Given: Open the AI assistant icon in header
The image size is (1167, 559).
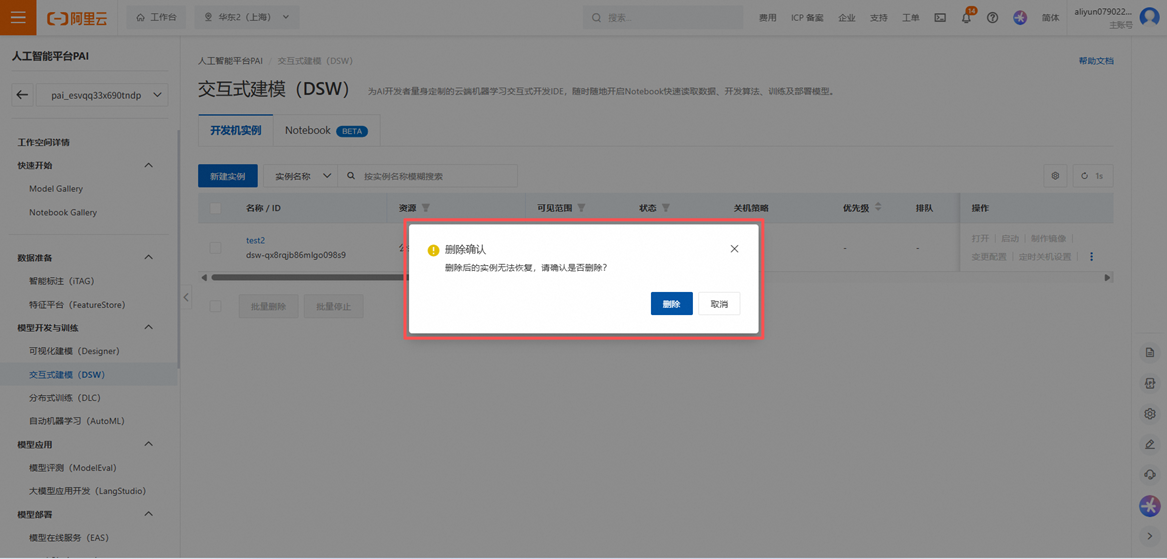Looking at the screenshot, I should tap(1020, 18).
